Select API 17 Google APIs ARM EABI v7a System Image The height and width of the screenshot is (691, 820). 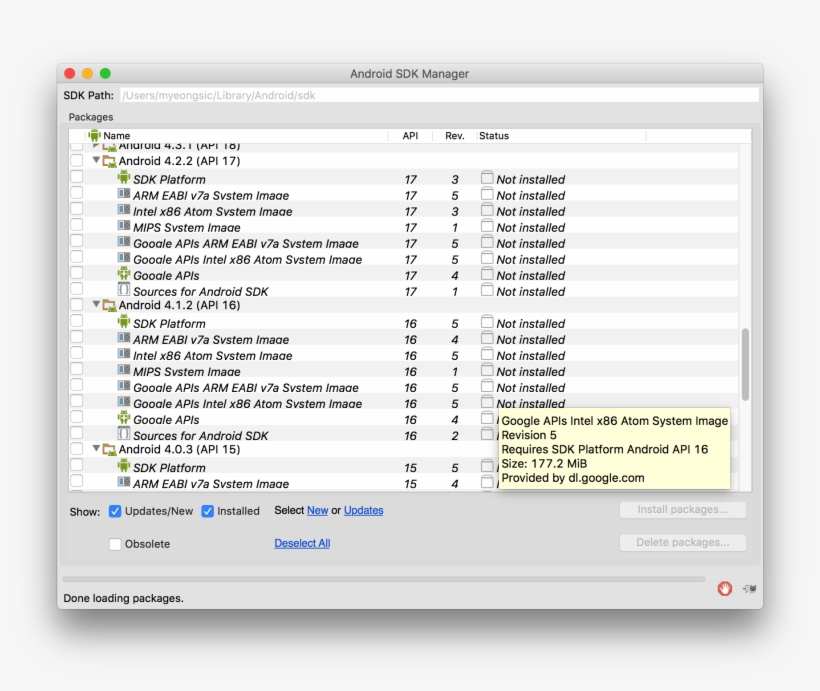pos(246,244)
